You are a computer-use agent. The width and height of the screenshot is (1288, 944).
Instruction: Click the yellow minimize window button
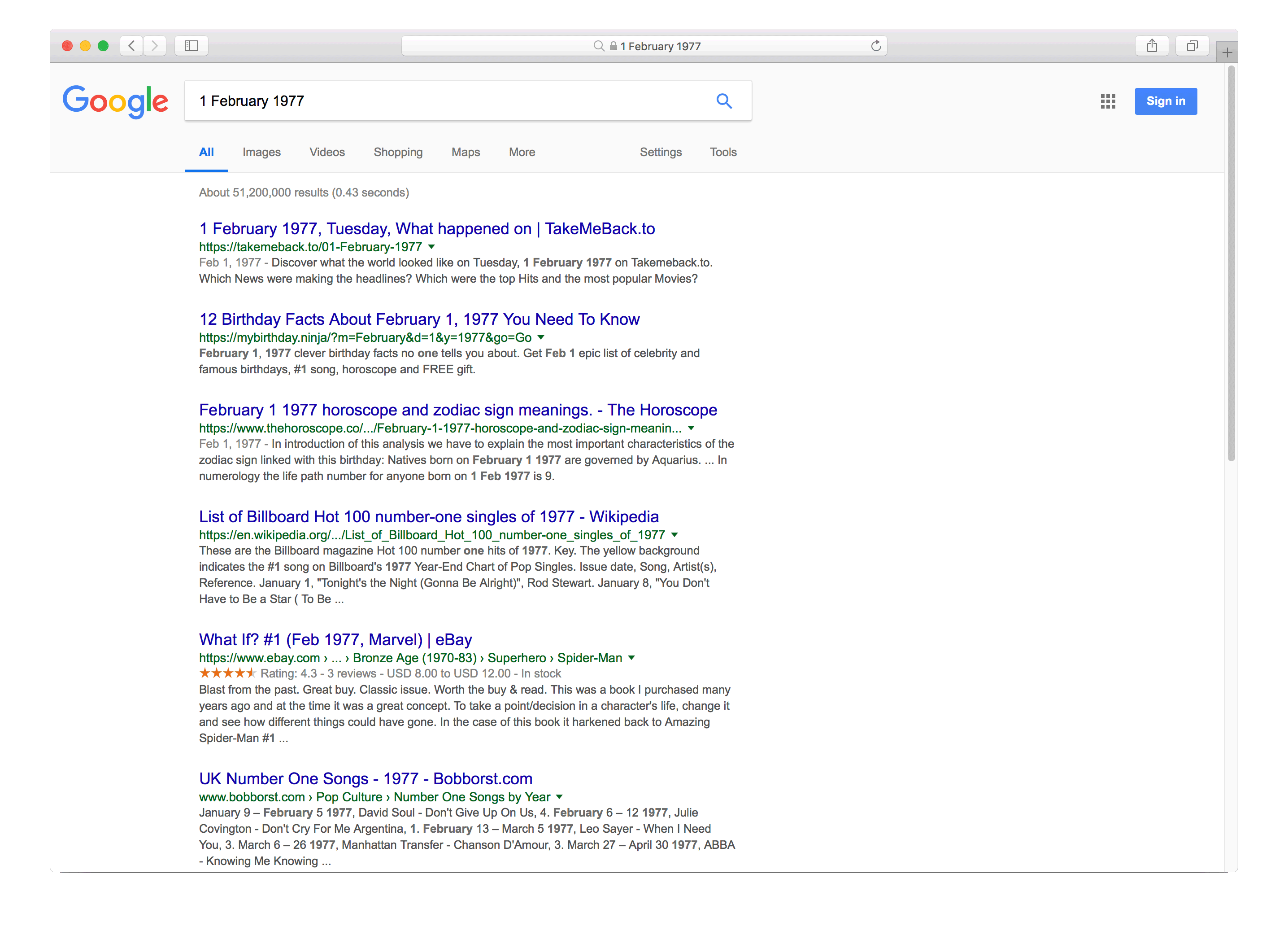(x=85, y=46)
